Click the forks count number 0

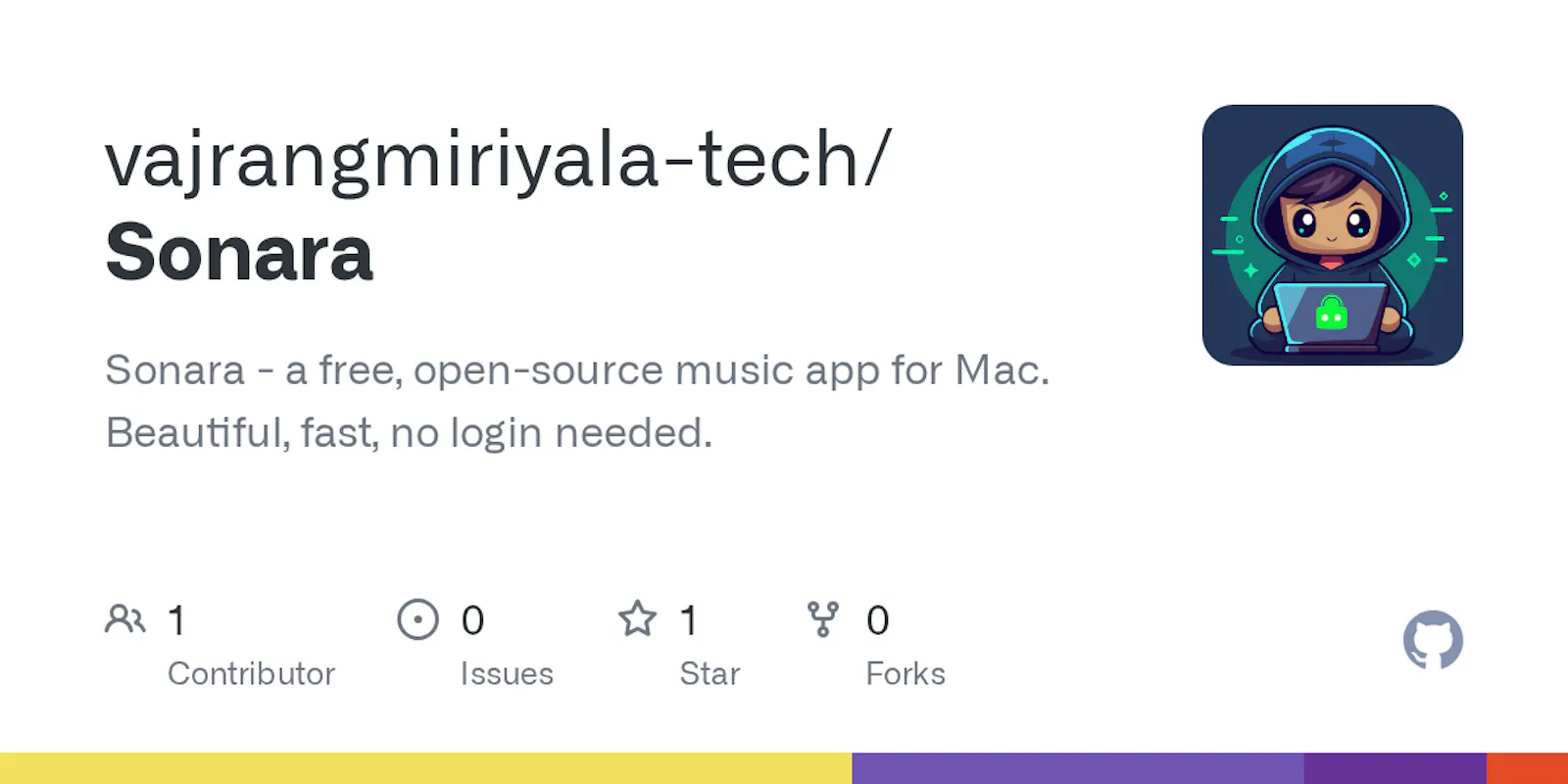coord(877,620)
